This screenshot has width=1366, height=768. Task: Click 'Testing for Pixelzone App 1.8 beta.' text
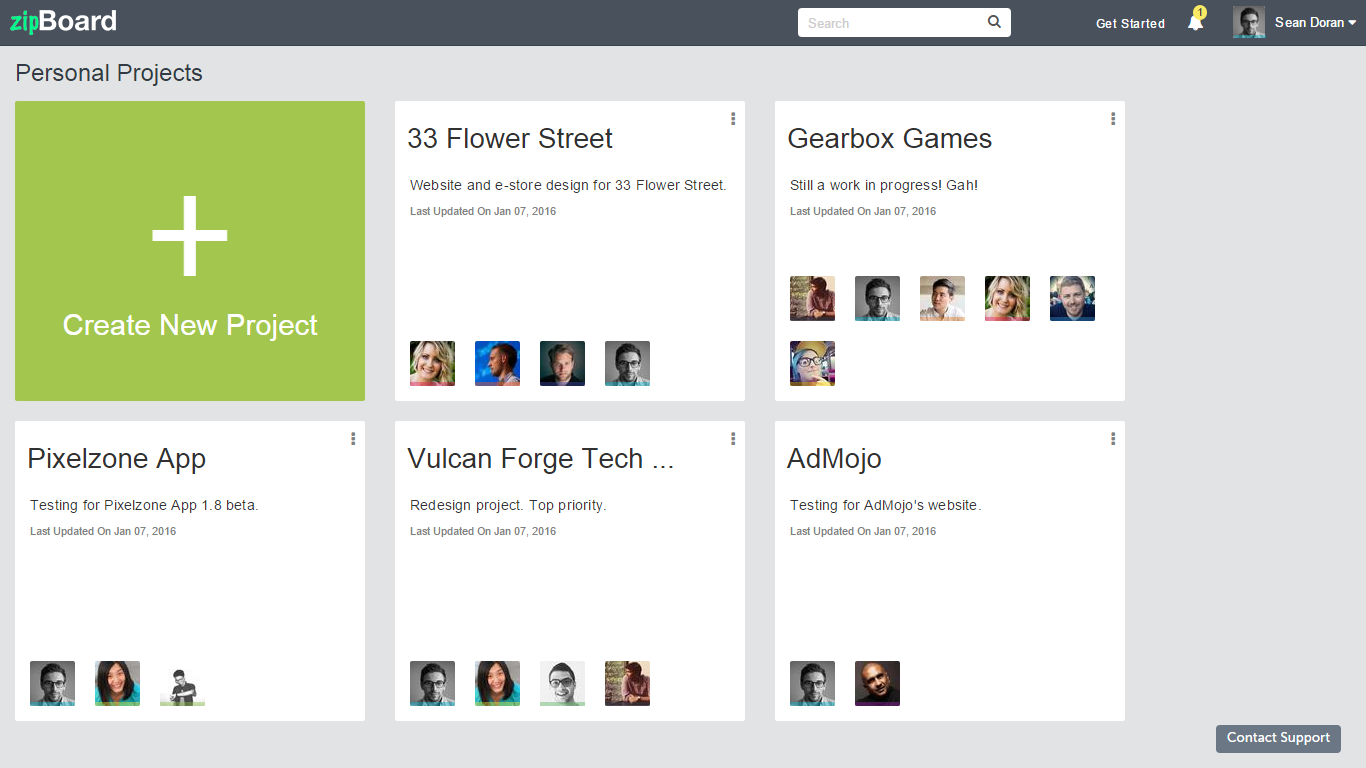tap(144, 505)
